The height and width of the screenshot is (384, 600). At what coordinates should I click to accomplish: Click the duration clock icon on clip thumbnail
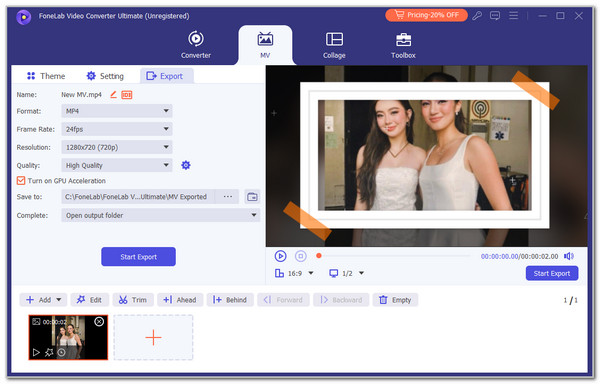[62, 352]
